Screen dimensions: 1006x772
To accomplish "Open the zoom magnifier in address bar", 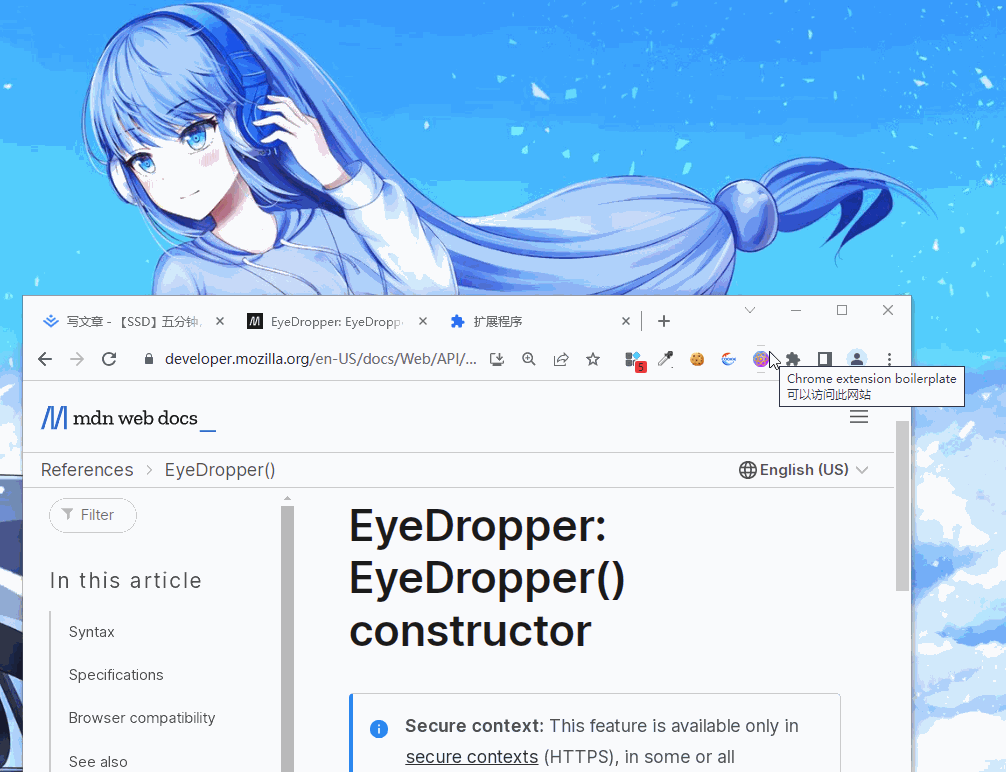I will click(x=529, y=359).
